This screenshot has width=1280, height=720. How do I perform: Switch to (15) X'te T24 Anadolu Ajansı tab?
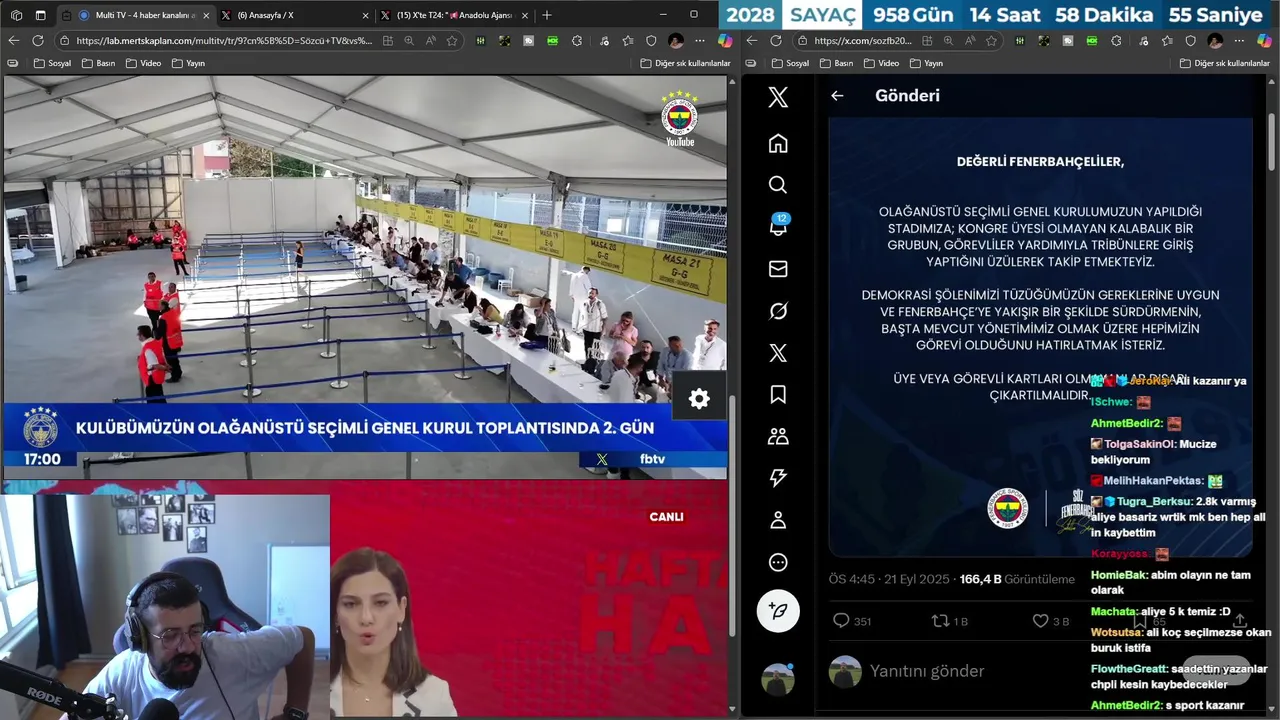click(455, 15)
